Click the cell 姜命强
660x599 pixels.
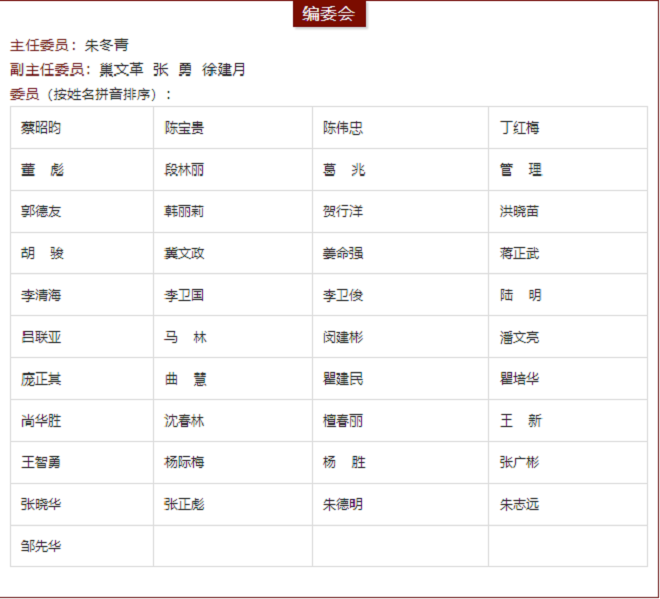(x=400, y=253)
